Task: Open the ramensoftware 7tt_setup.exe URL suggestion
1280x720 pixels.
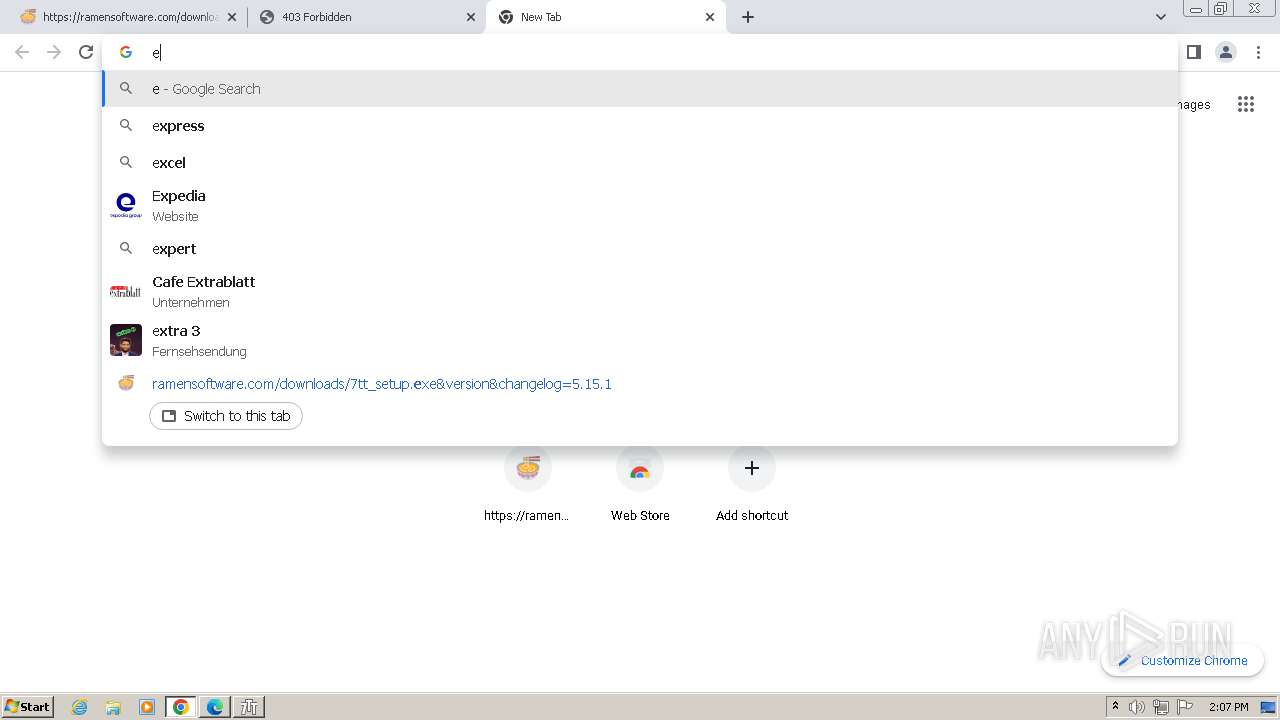Action: 640,384
